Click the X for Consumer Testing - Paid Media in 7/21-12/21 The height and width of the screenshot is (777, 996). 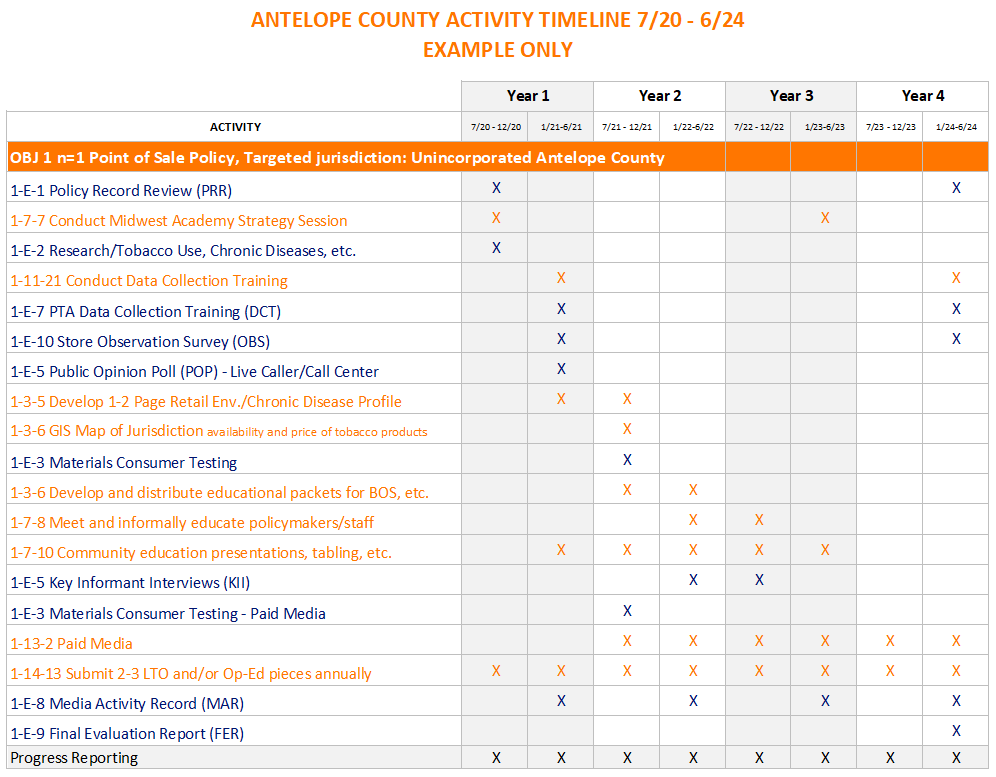(x=627, y=611)
